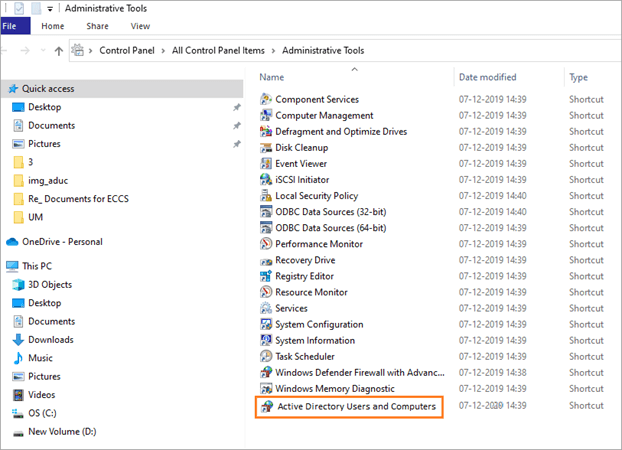Expand the chevron after All Control Panel Items
Screen dimensions: 622x450
273,51
